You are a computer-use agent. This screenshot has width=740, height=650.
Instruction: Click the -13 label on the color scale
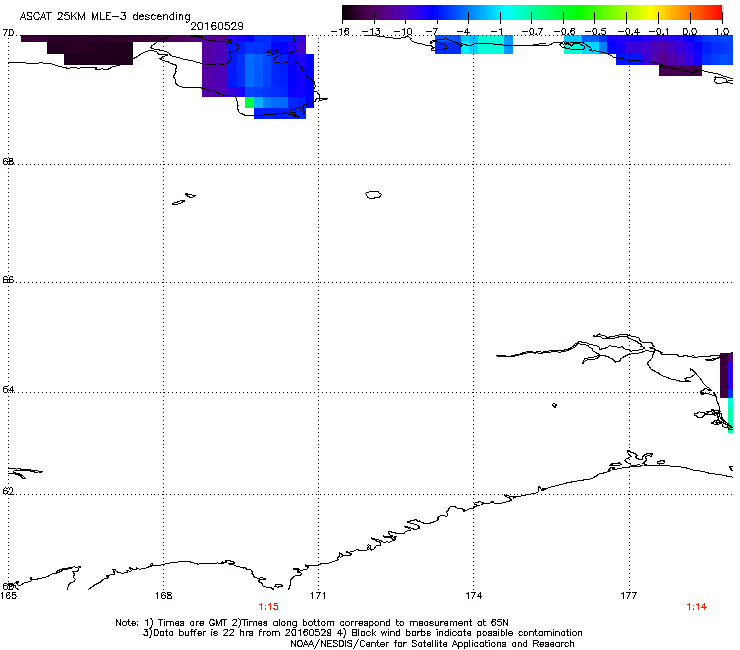371,32
